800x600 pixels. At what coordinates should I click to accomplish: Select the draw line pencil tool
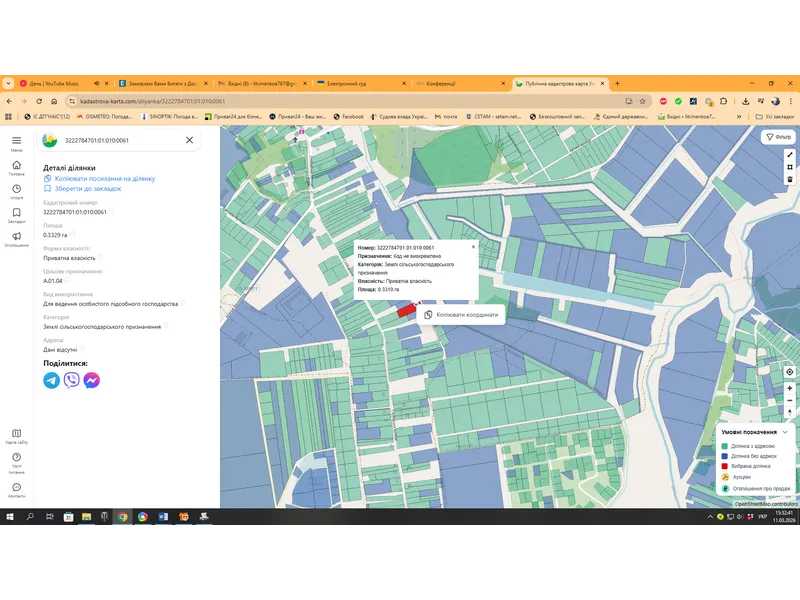click(789, 155)
